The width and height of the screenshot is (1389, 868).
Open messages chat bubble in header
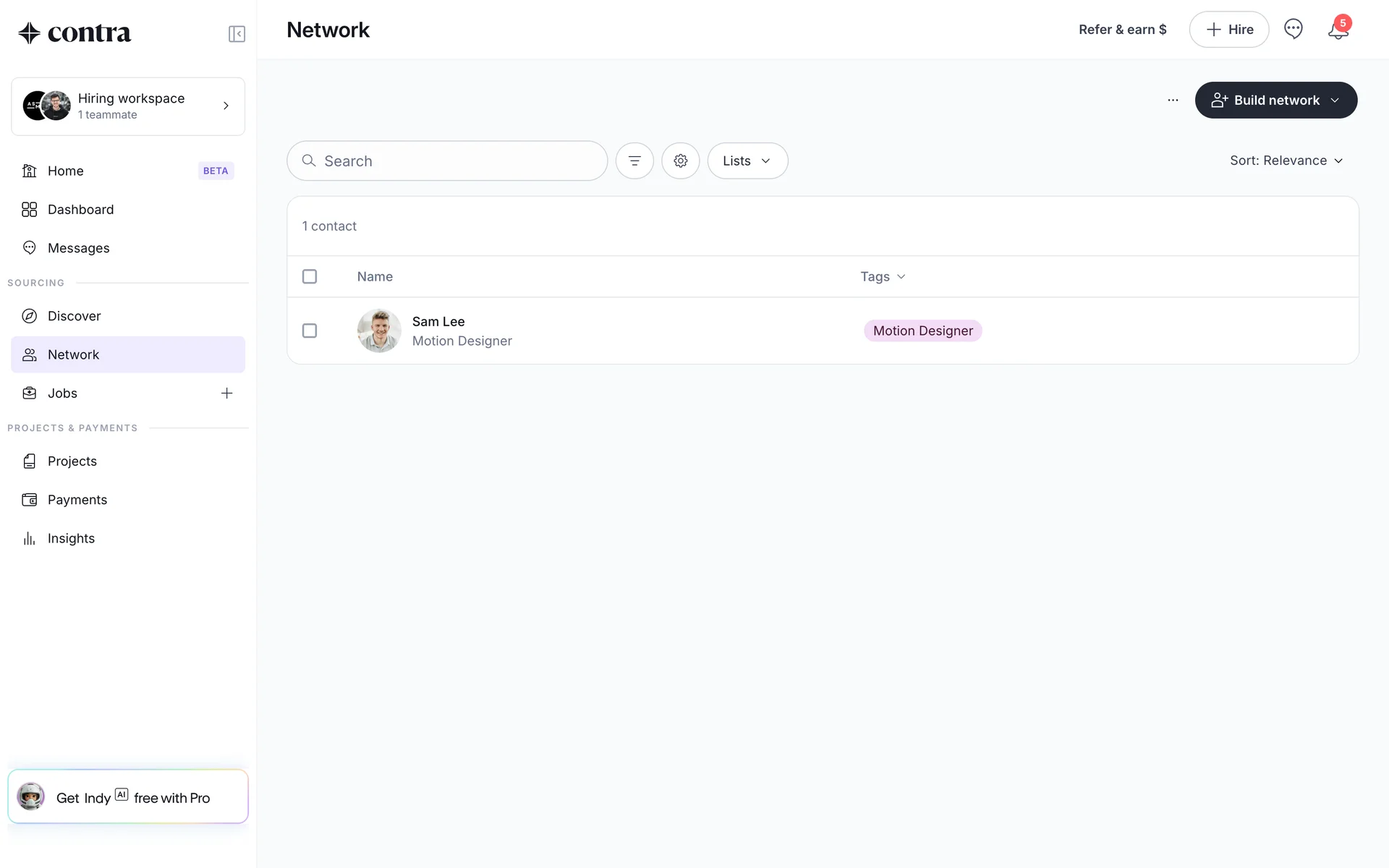(x=1293, y=29)
